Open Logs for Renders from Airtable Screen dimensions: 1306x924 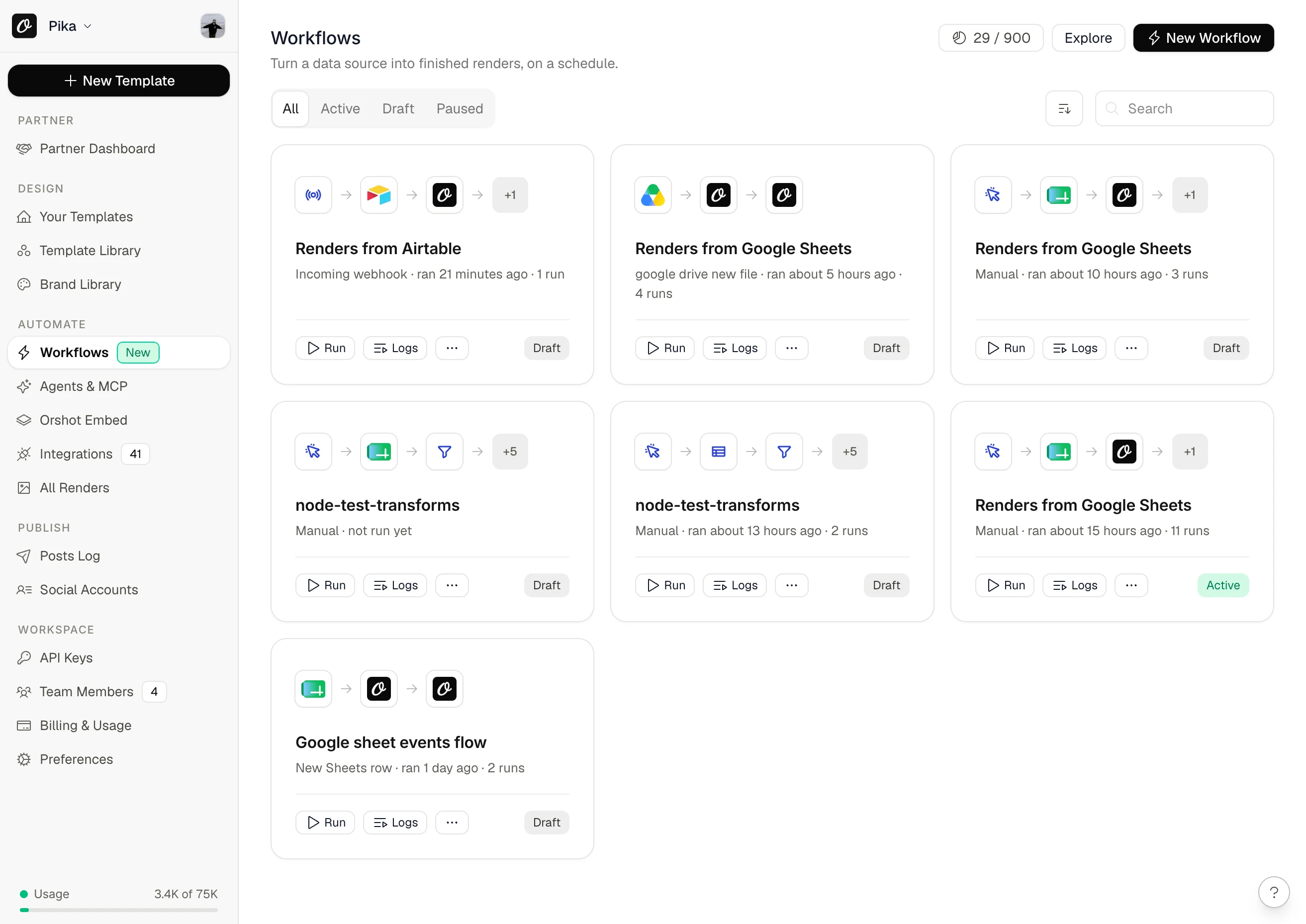(x=395, y=348)
